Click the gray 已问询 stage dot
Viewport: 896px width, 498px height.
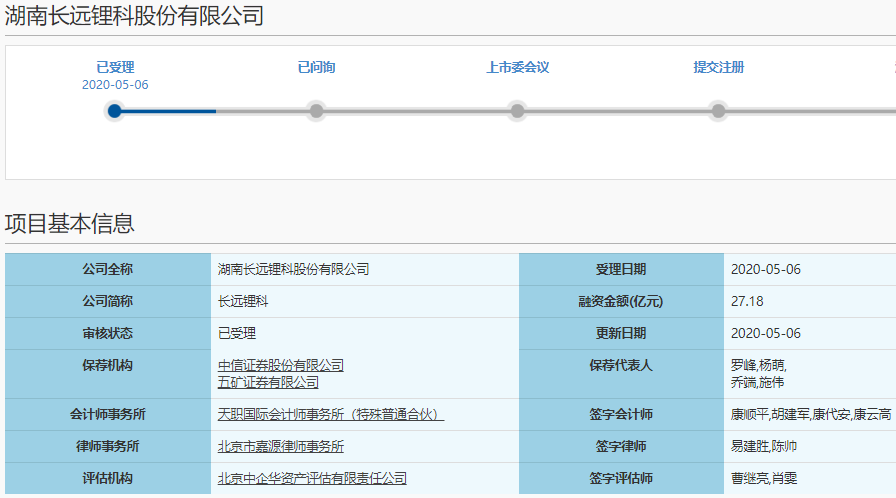coord(316,111)
